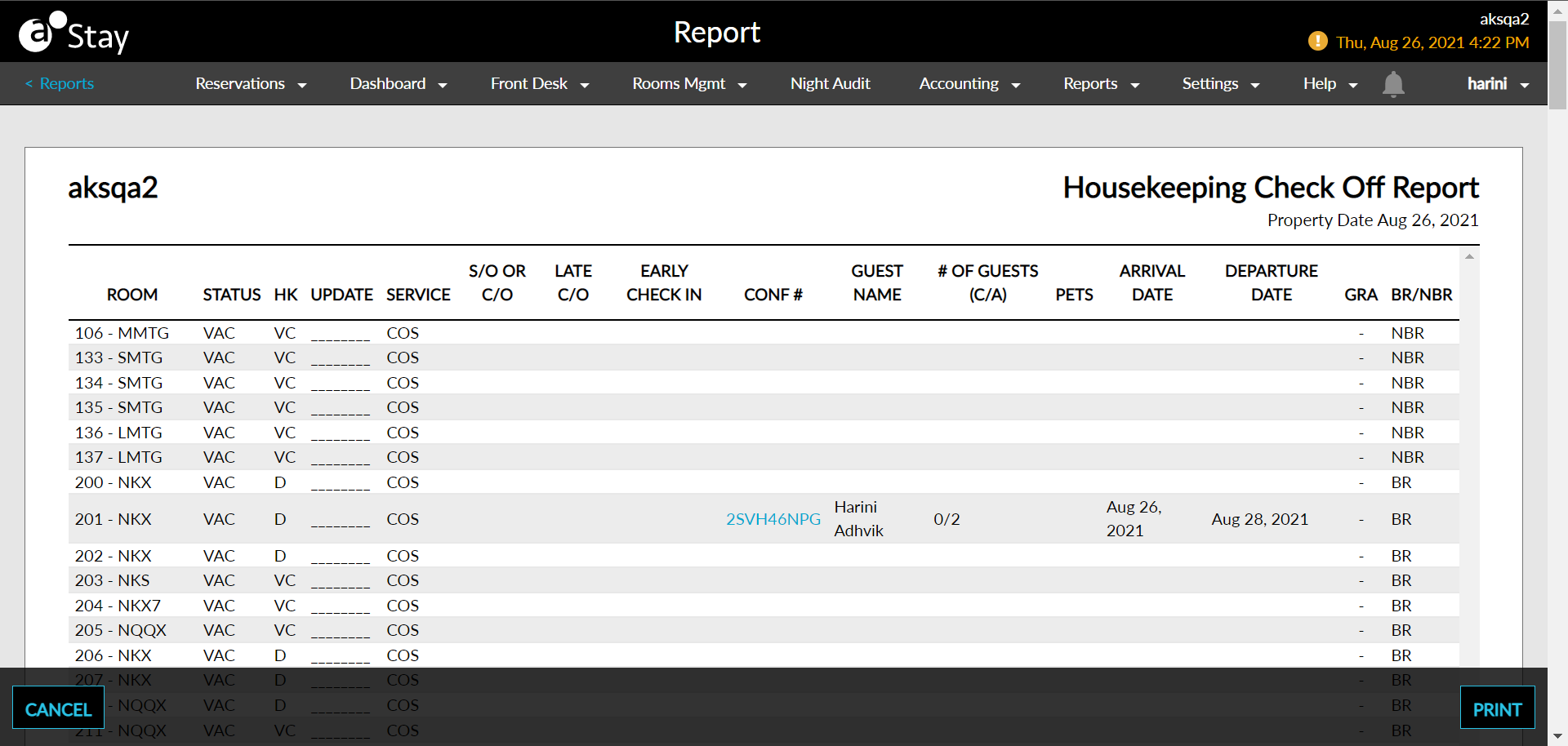The width and height of the screenshot is (1568, 746).
Task: Expand the Settings dropdown arrow
Action: pyautogui.click(x=1255, y=85)
